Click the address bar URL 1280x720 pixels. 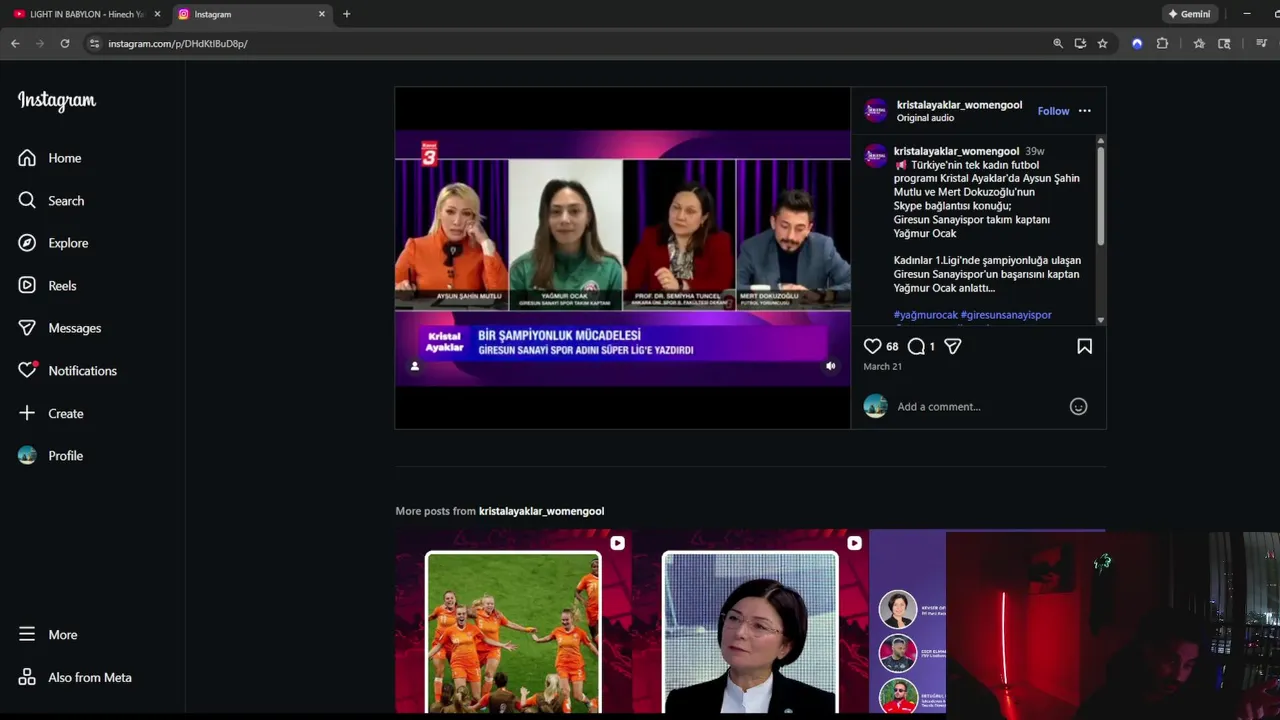[x=177, y=44]
